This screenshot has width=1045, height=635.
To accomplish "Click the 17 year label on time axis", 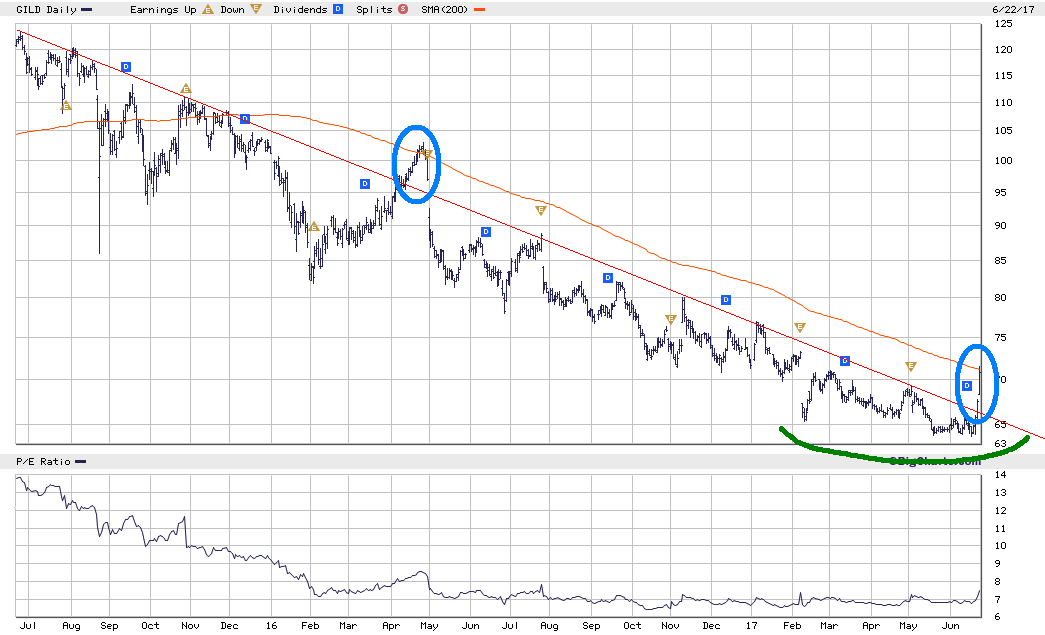I will (x=751, y=626).
